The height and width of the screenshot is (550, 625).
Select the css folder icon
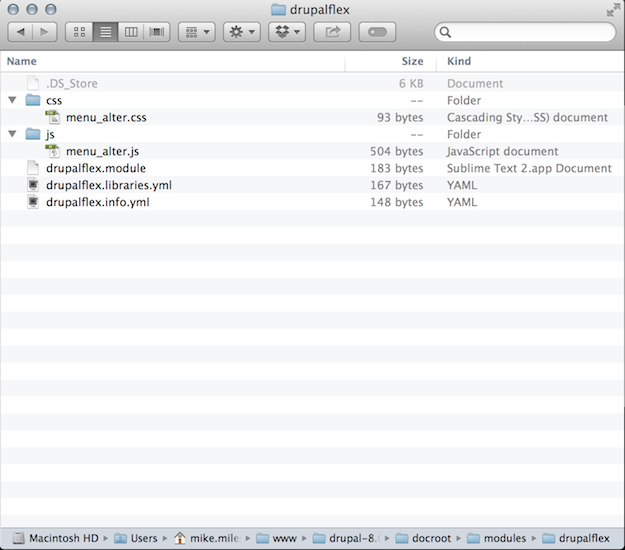(33, 100)
